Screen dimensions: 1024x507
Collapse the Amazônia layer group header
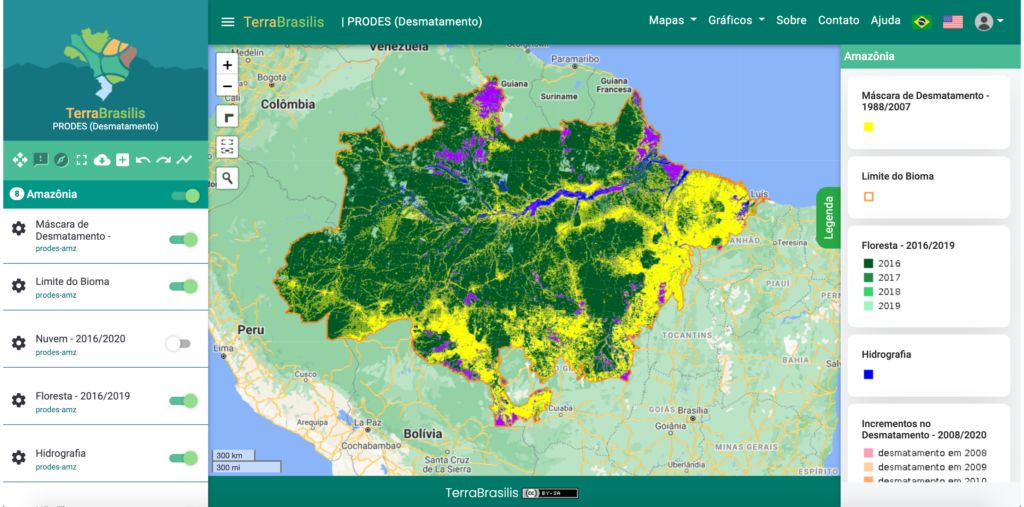click(106, 195)
